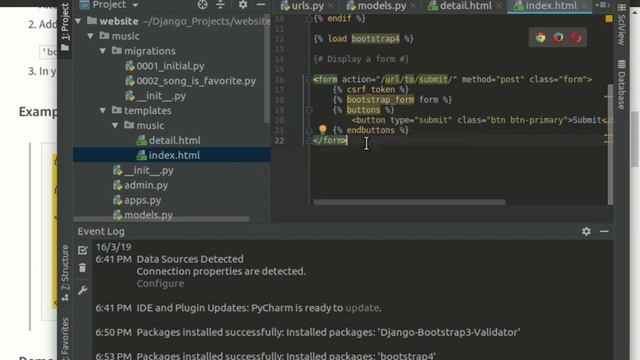The height and width of the screenshot is (360, 640).
Task: Click 'Data Sources Detected' log entry
Action: (190, 259)
